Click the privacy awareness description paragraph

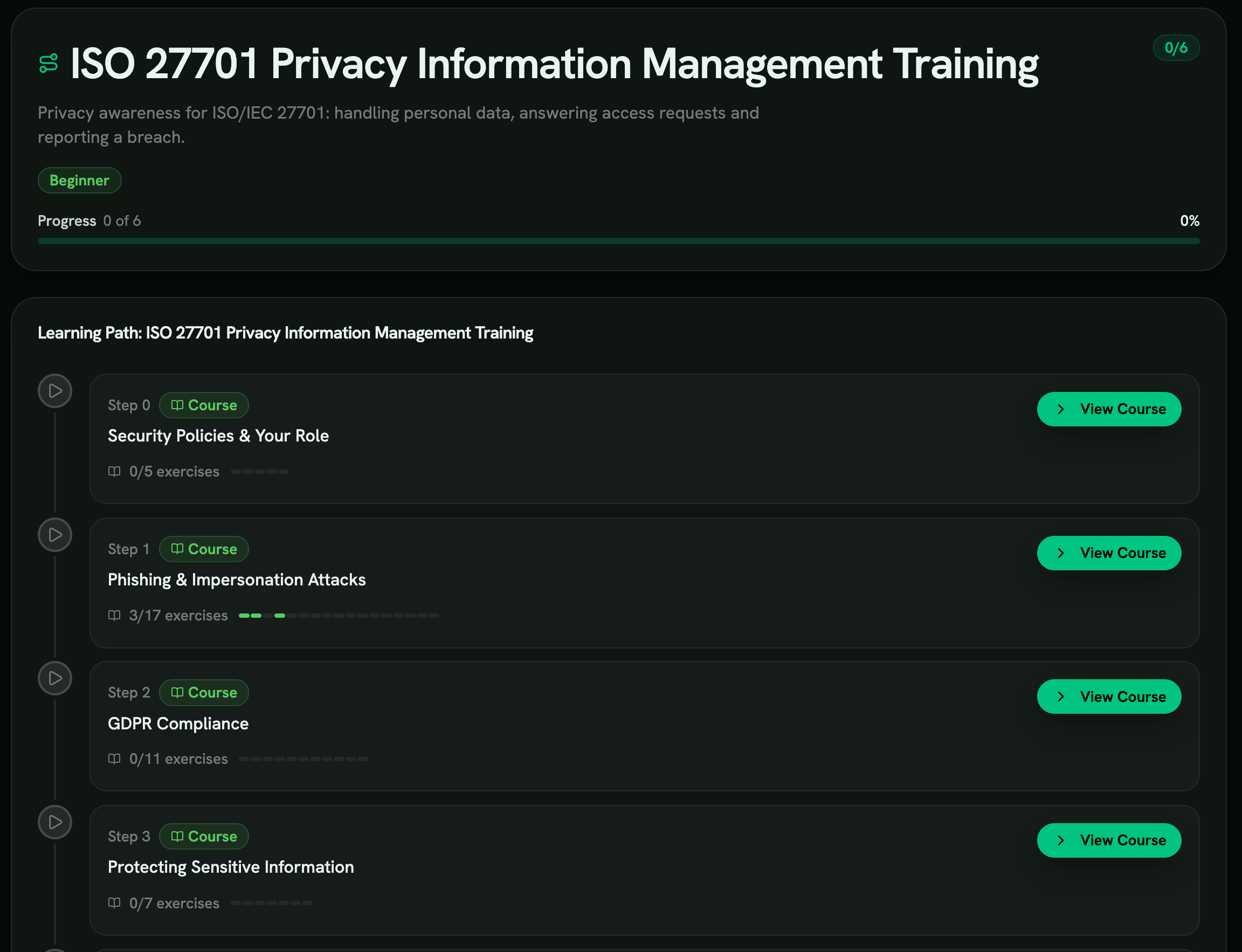(398, 125)
